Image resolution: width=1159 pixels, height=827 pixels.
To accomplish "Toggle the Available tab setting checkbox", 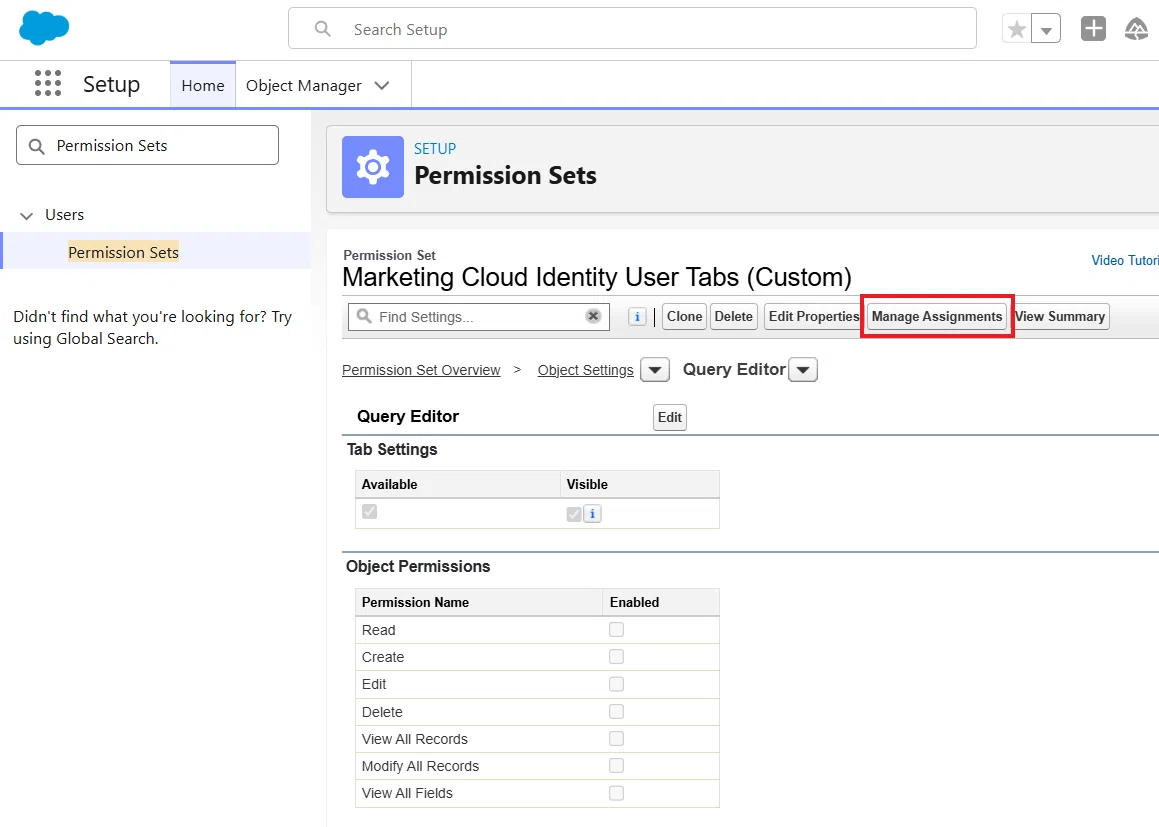I will pyautogui.click(x=370, y=511).
